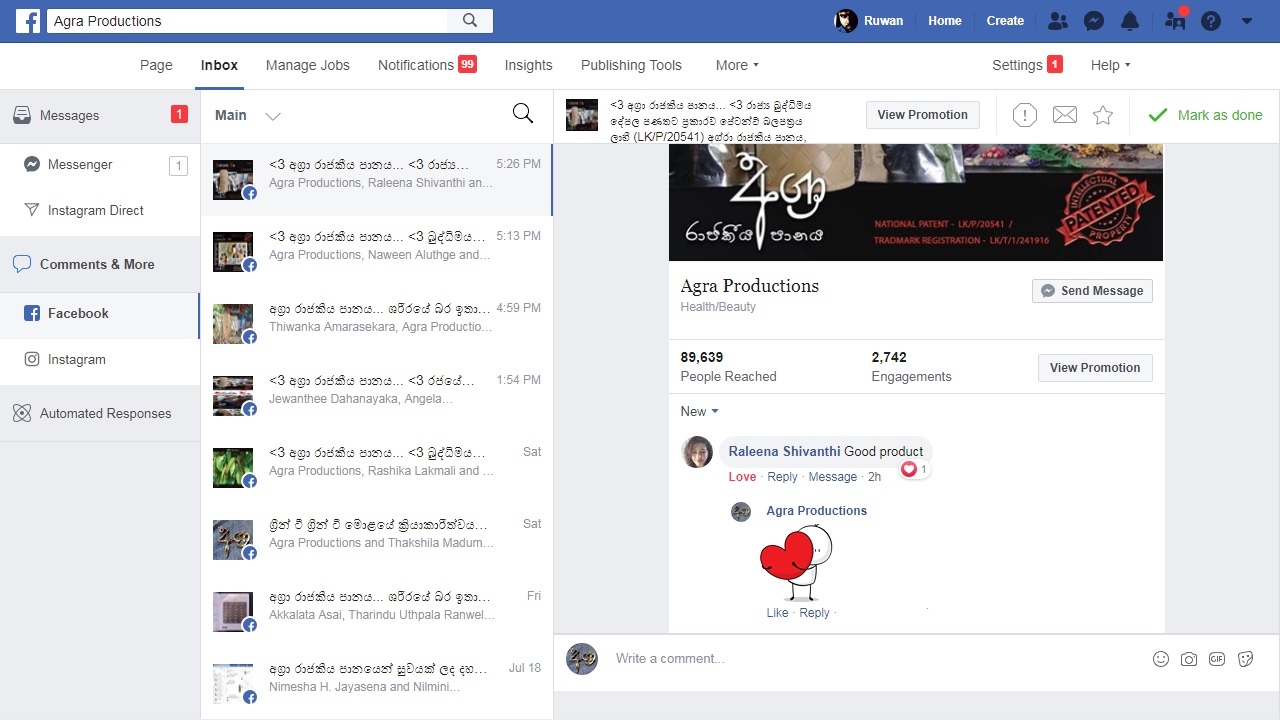Screen dimensions: 1280x720
Task: Select Messenger in the sidebar
Action: (x=100, y=165)
